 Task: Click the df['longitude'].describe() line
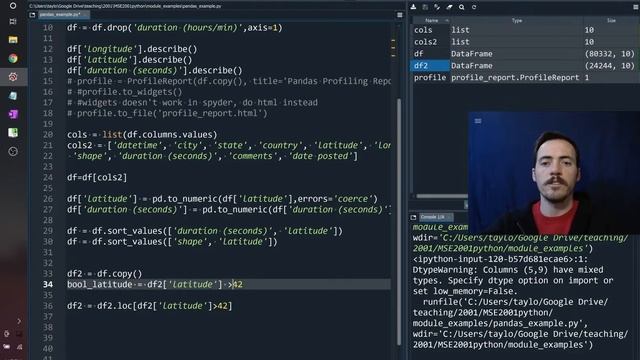(x=132, y=49)
